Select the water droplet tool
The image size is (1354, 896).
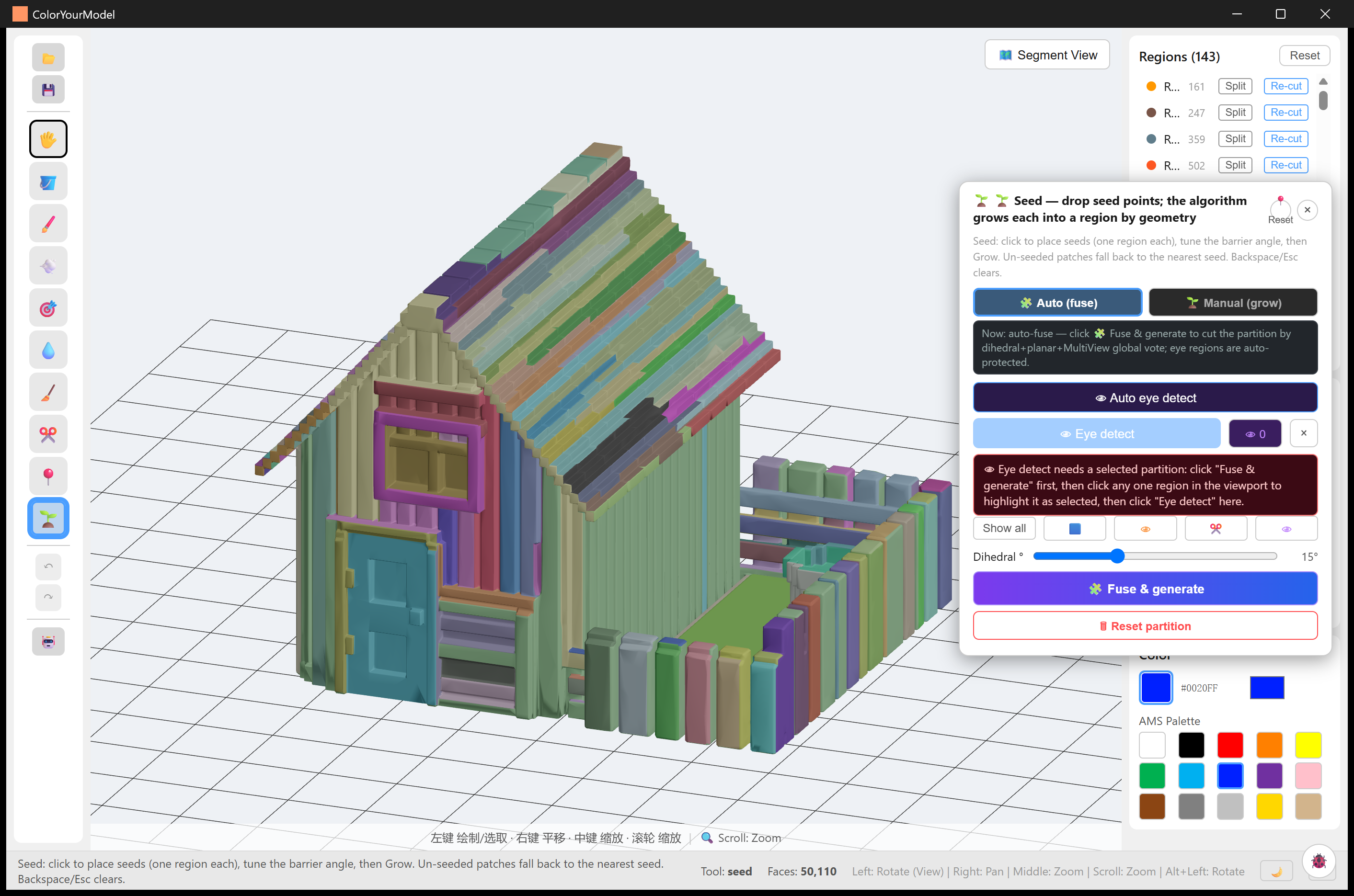tap(48, 350)
